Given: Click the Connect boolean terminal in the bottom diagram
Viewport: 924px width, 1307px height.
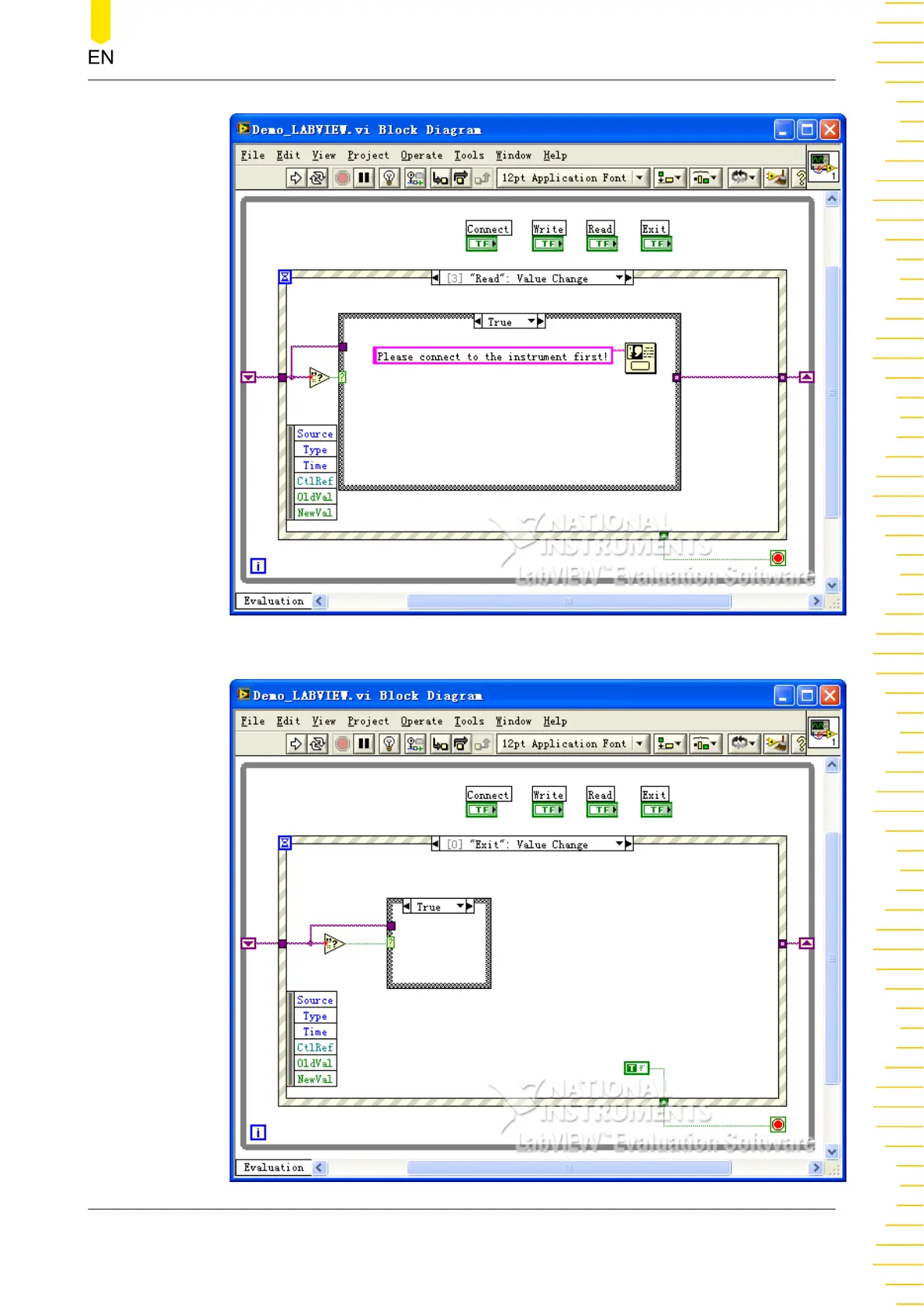Looking at the screenshot, I should [x=482, y=810].
